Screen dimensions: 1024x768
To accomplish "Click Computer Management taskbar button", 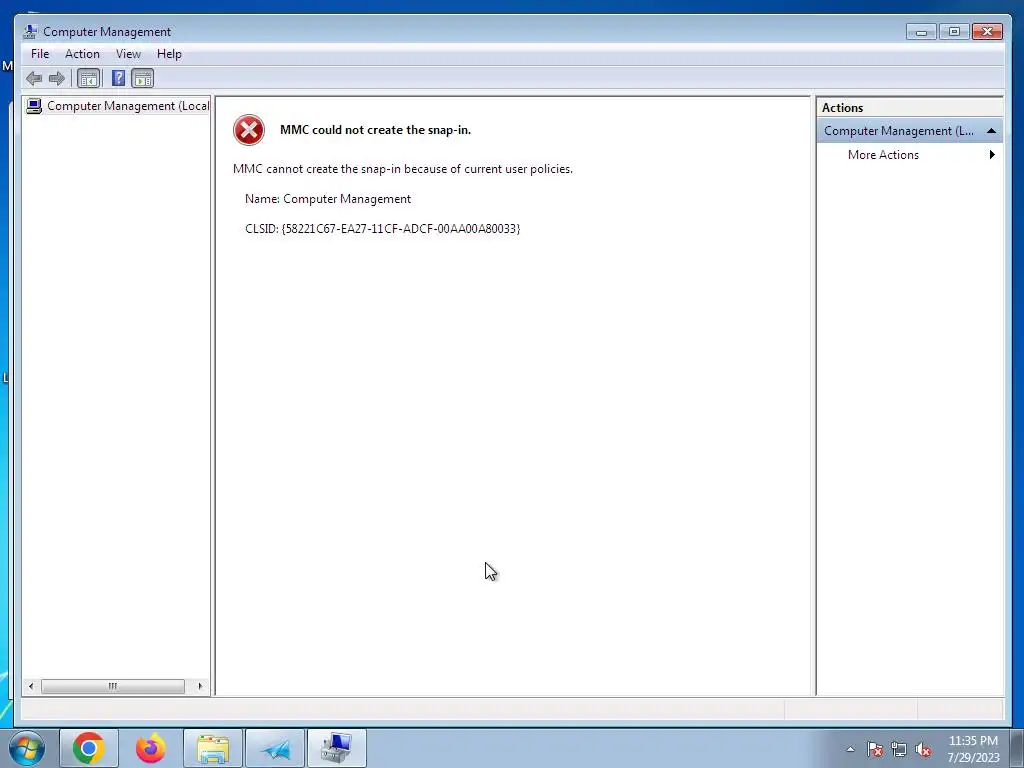I will 337,748.
